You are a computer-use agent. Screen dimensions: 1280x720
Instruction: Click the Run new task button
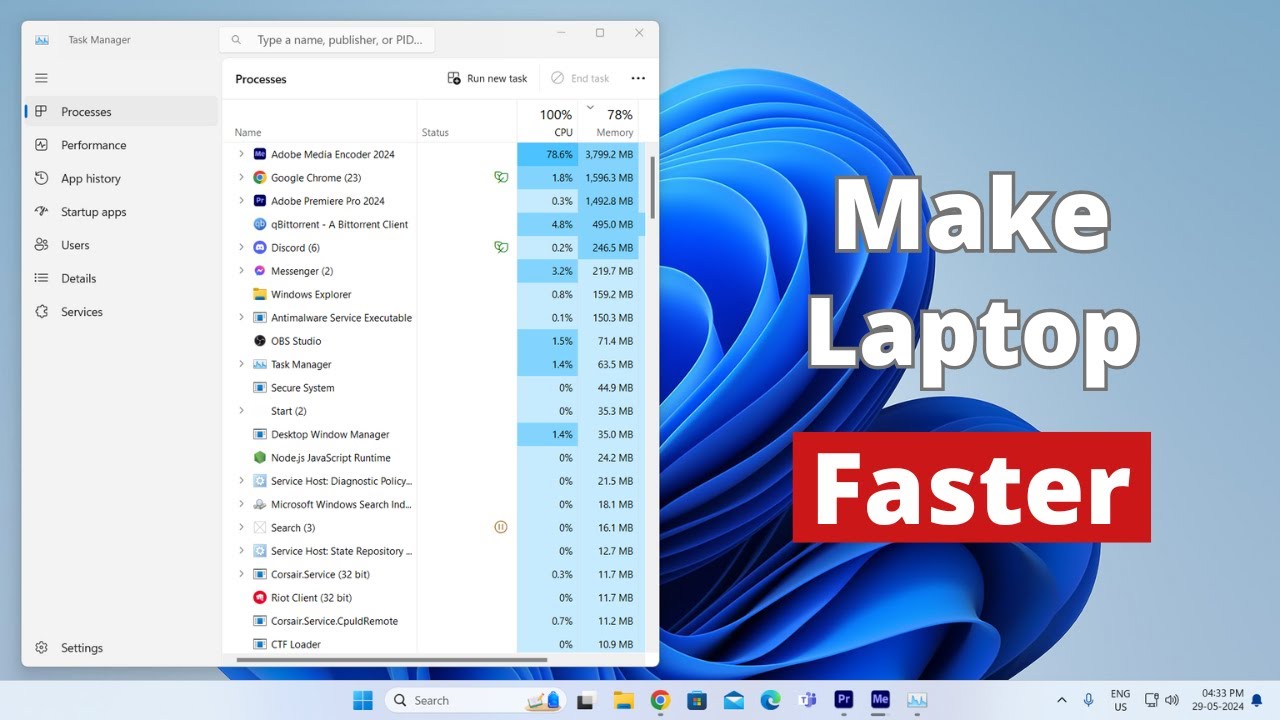(x=487, y=78)
